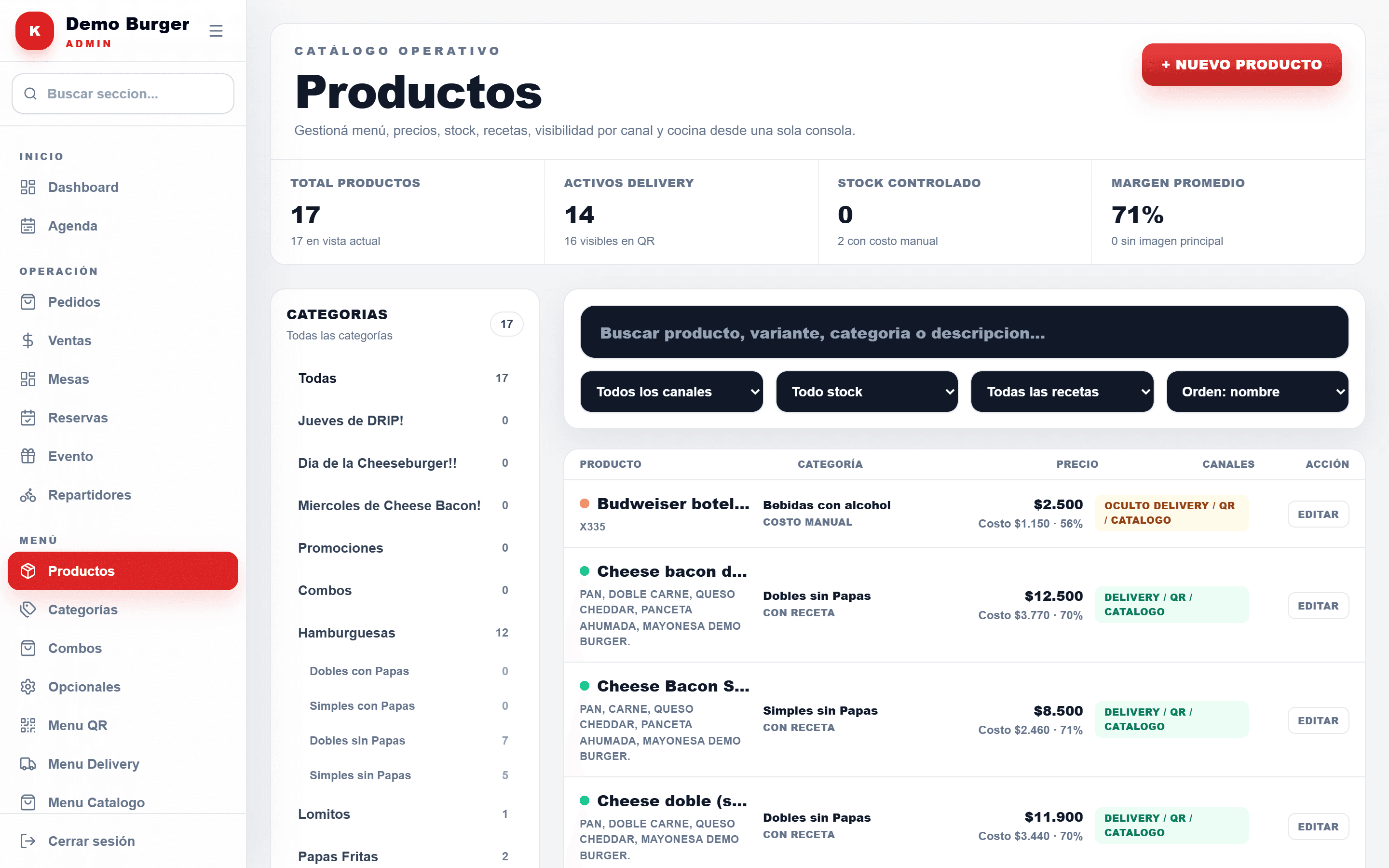Open the Todo stock dropdown
Screen dimensions: 1389x868
point(867,392)
